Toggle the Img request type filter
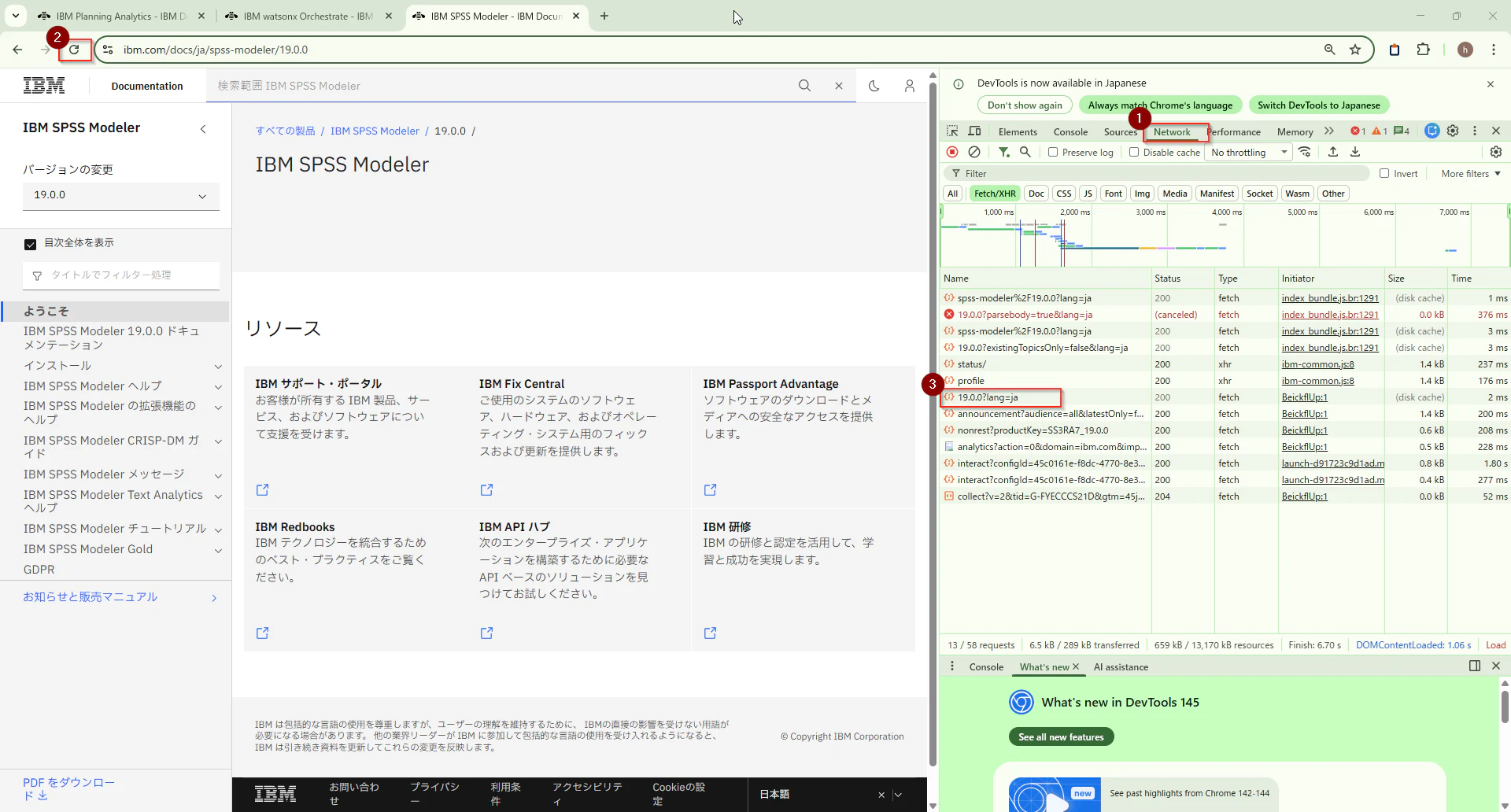Image resolution: width=1511 pixels, height=812 pixels. point(1142,194)
